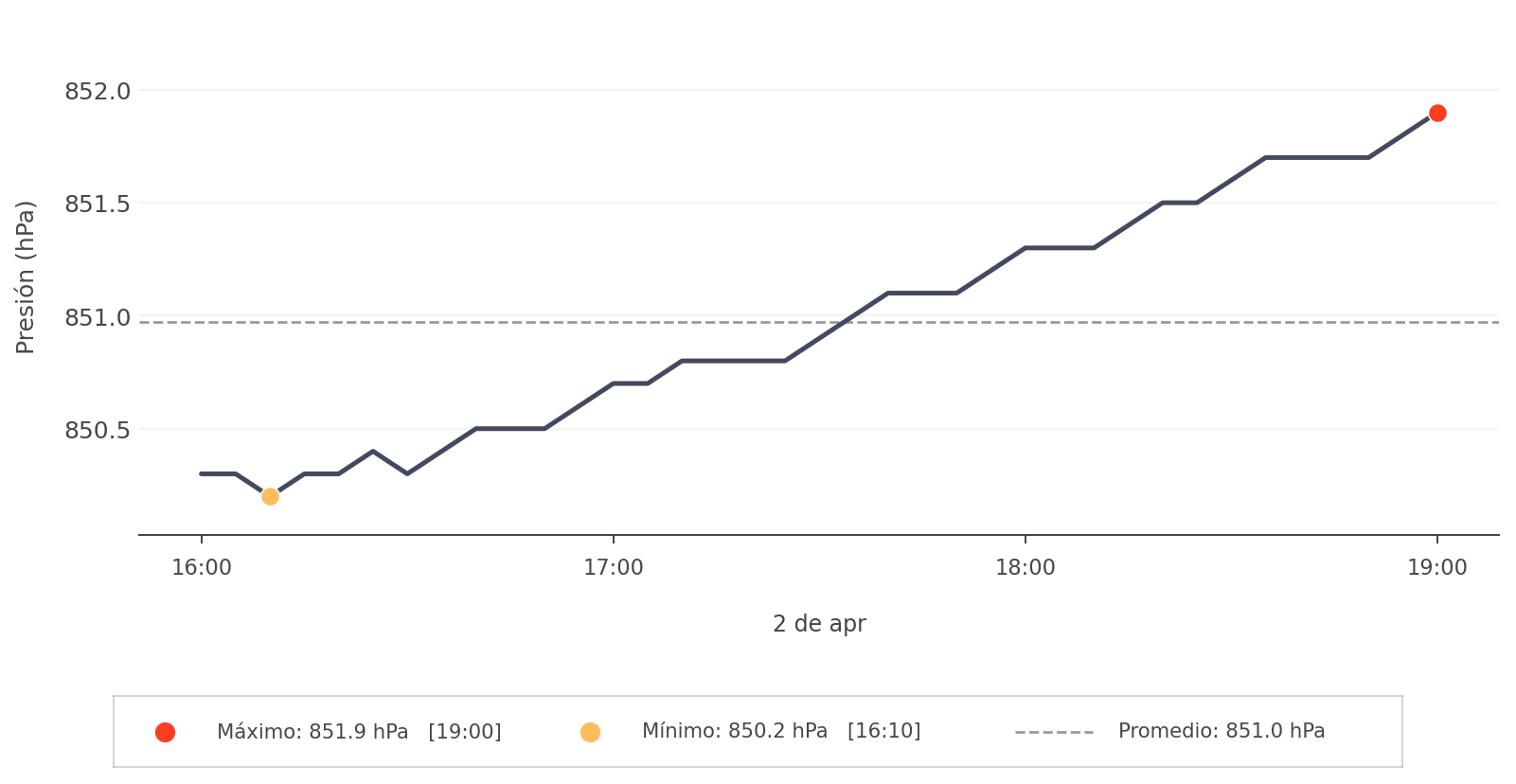Click the 851.0 y-axis tick label
This screenshot has height=784, width=1516.
click(x=98, y=317)
